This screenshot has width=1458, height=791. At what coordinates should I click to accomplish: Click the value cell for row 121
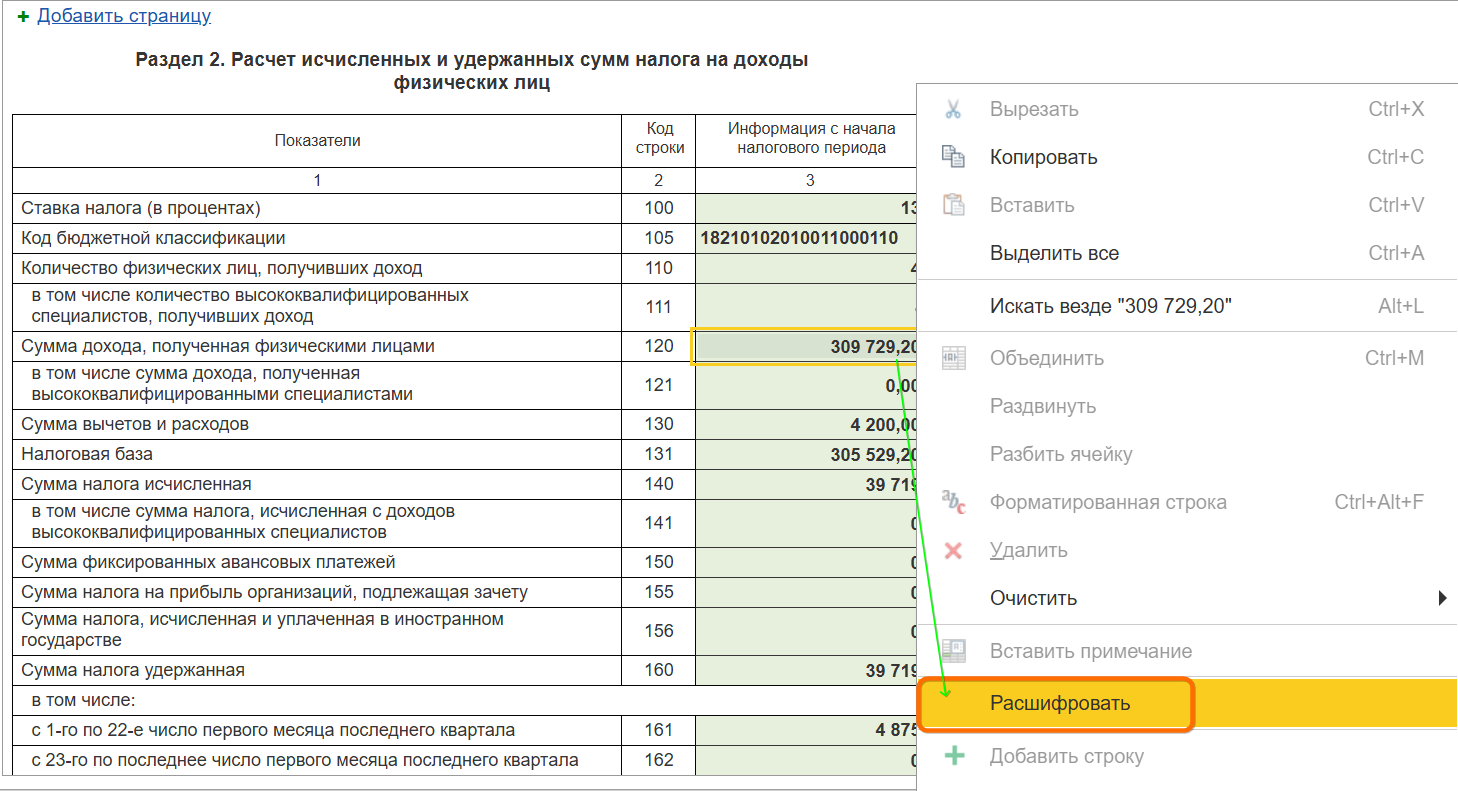[x=806, y=385]
